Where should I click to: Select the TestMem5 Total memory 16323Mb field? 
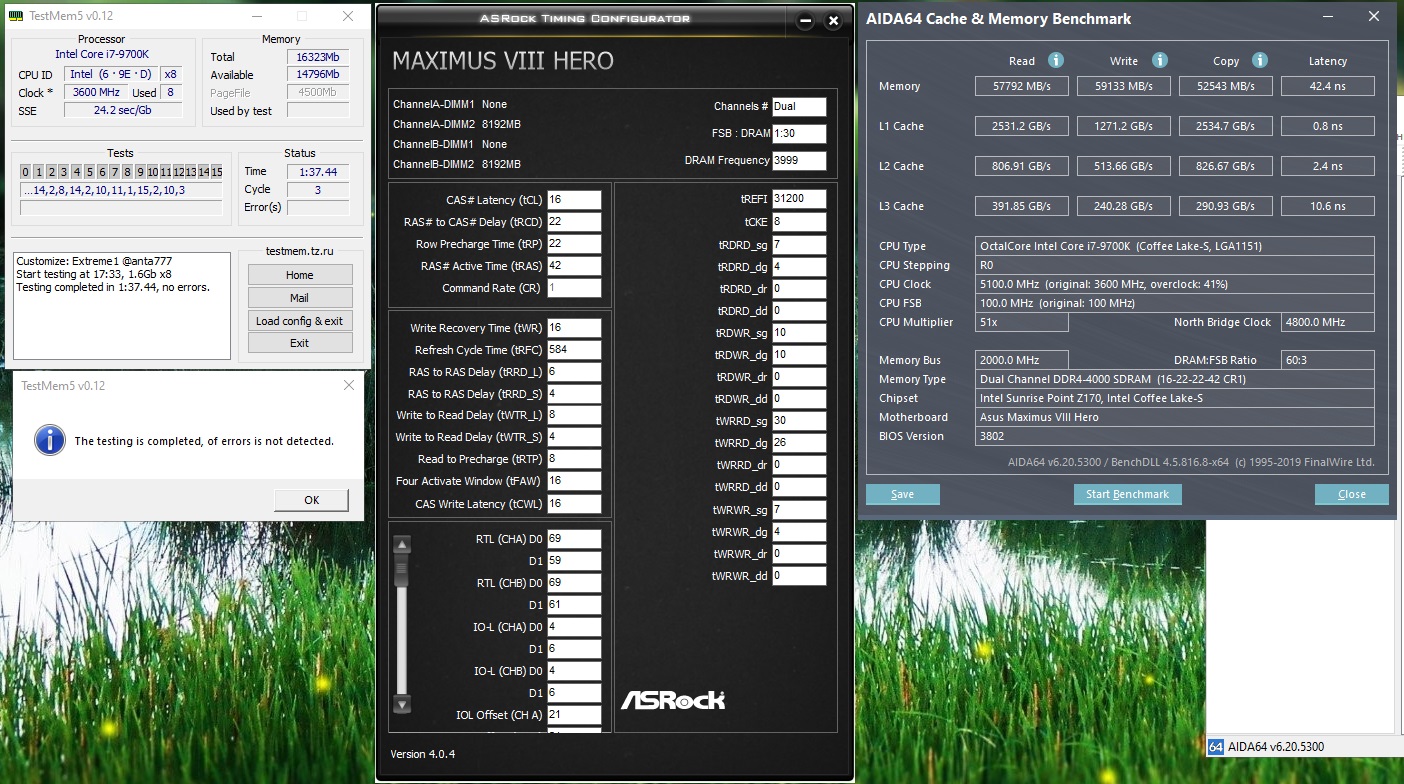(318, 57)
